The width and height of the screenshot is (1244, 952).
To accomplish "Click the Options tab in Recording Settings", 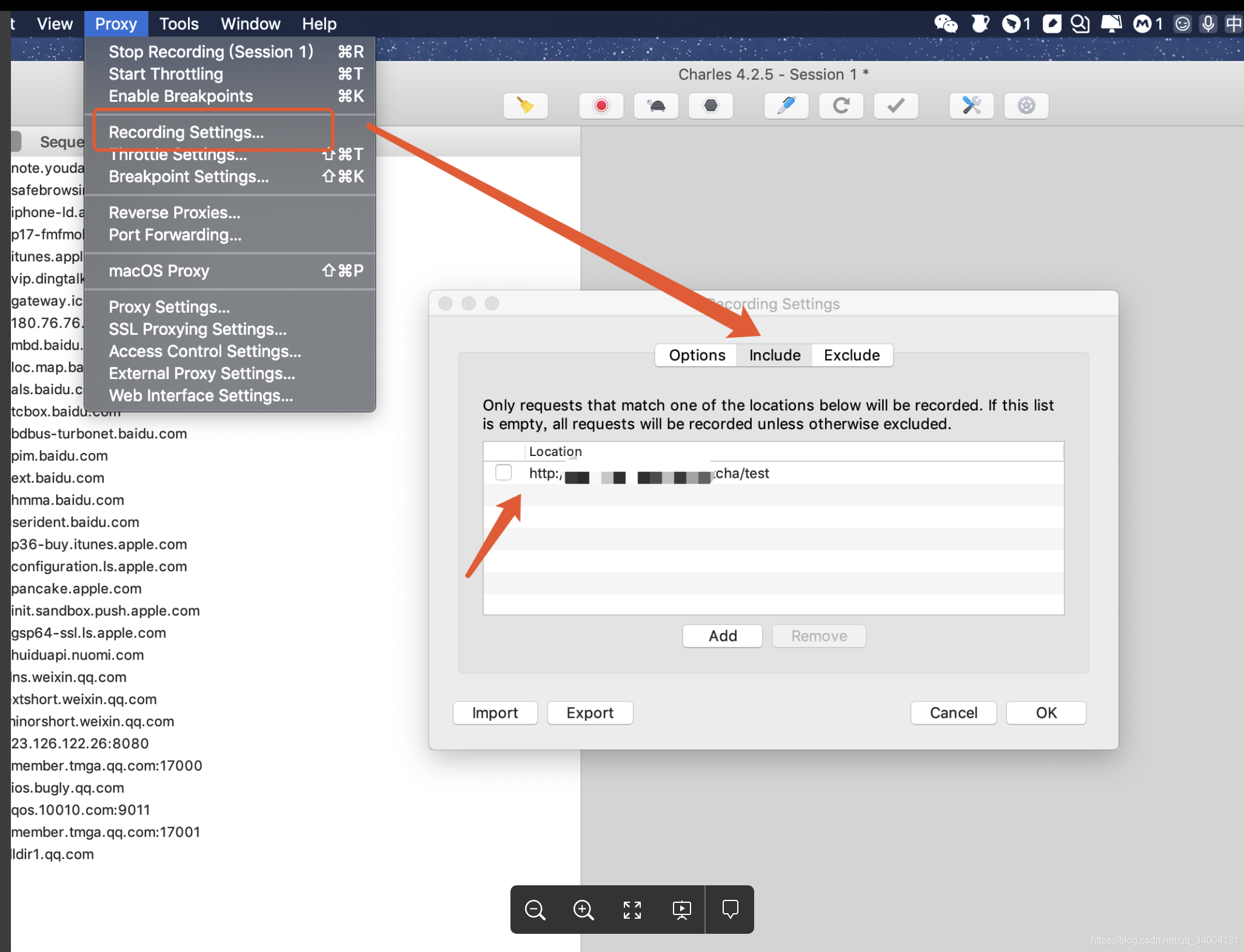I will click(x=697, y=355).
